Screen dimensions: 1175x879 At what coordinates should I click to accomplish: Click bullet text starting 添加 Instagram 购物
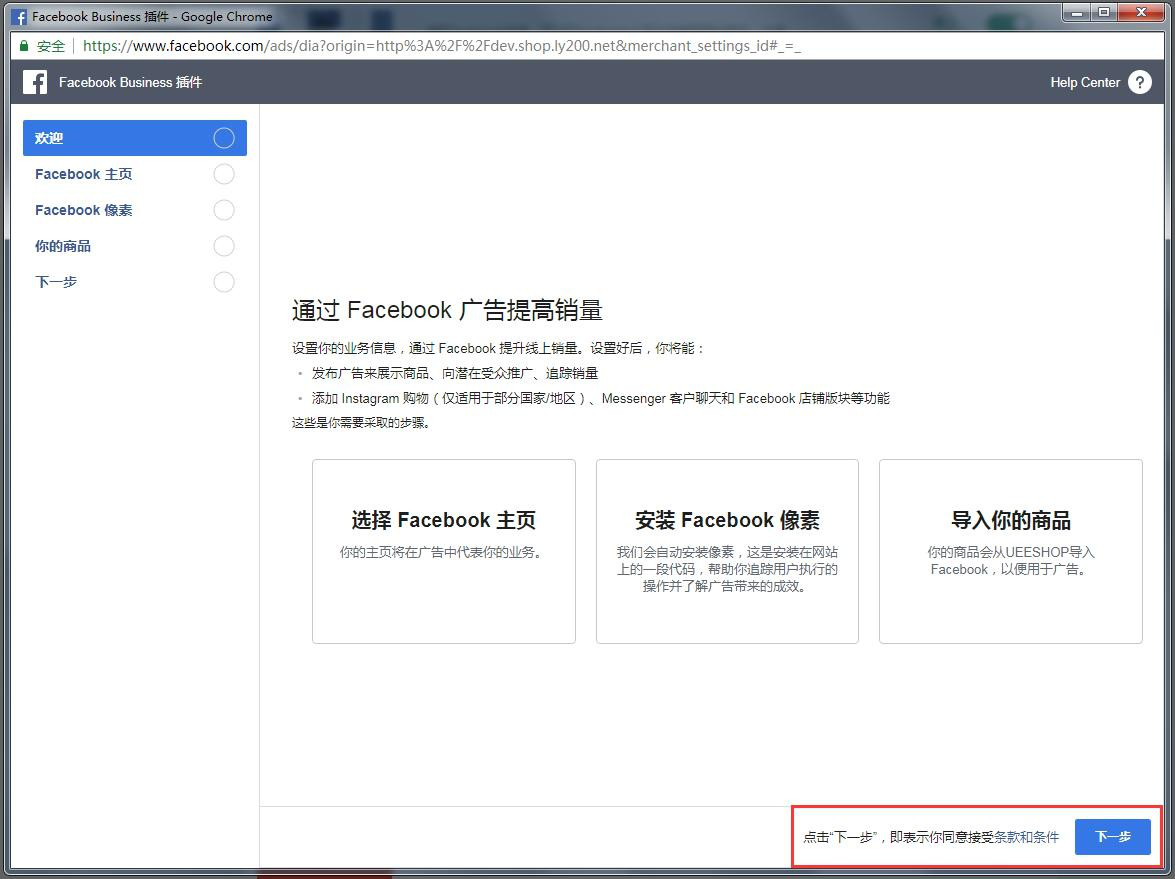point(600,398)
